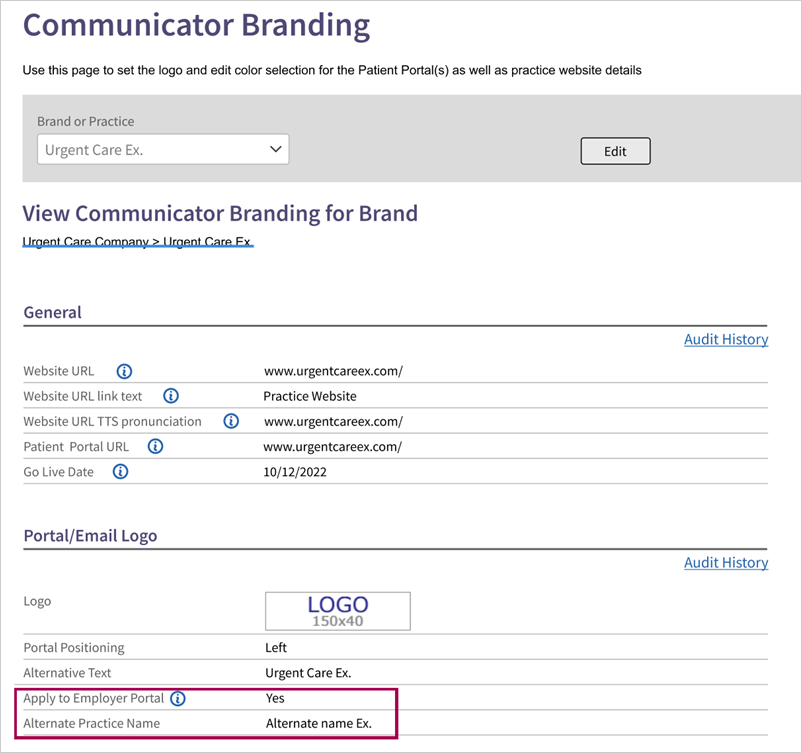Click the Patient Portal URL value
The height and width of the screenshot is (753, 802).
(333, 447)
